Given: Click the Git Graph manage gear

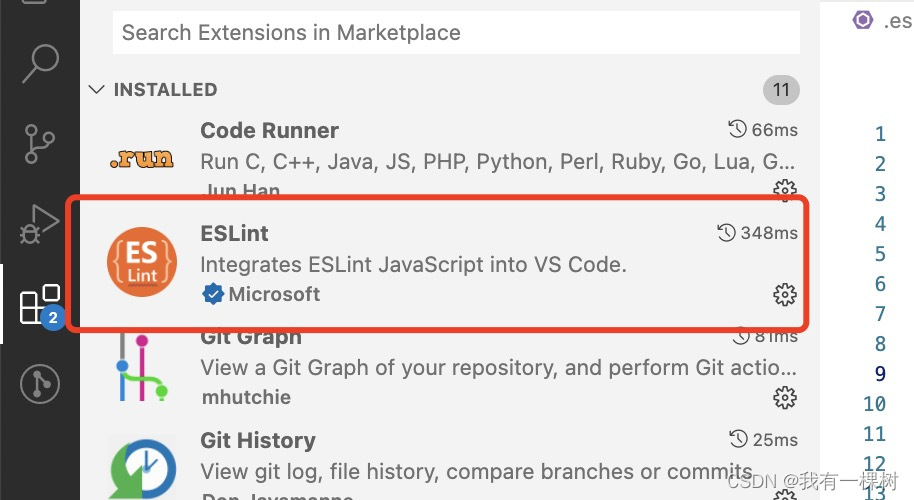Looking at the screenshot, I should pyautogui.click(x=785, y=397).
